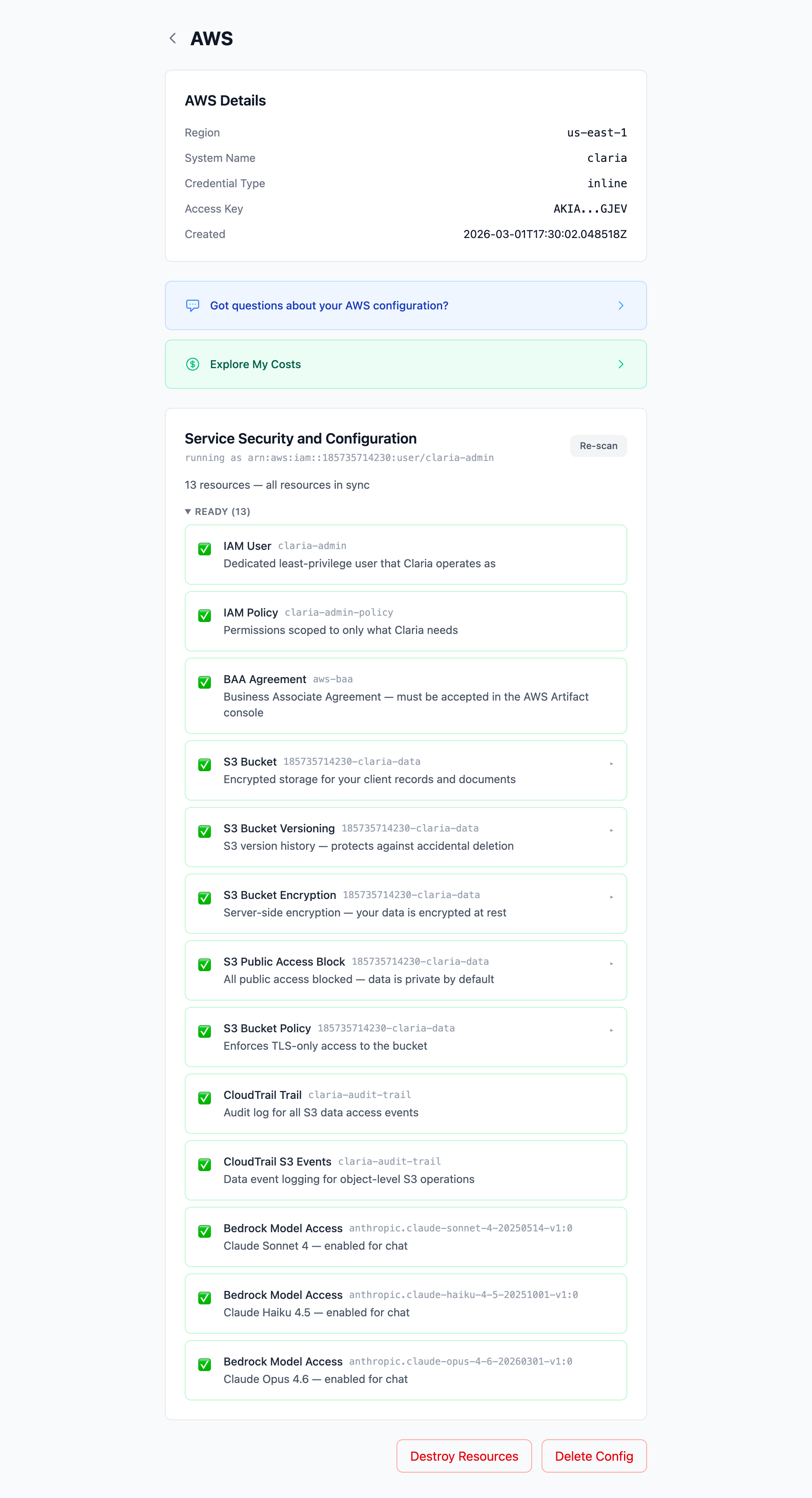812x1498 pixels.
Task: Click the Delete Config button
Action: tap(594, 1456)
